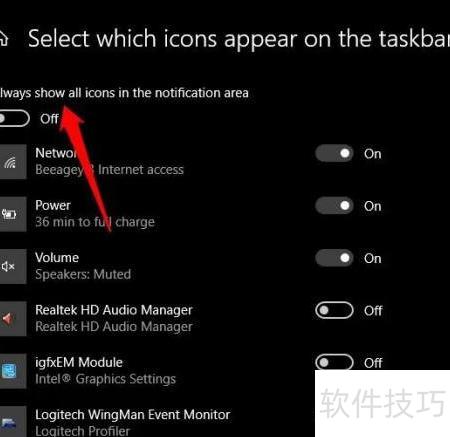Click Realtek HD Audio Manager title text
The height and width of the screenshot is (437, 450).
(x=114, y=310)
